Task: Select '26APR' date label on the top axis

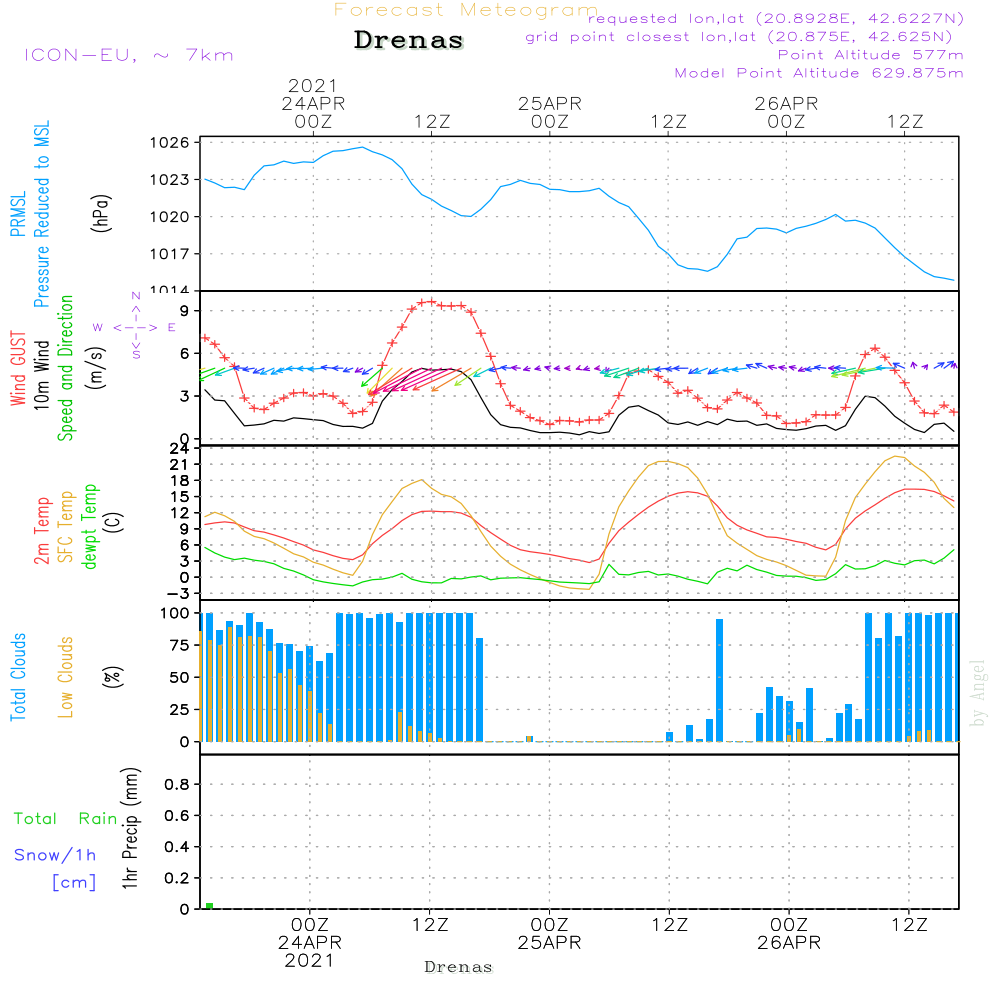Action: pos(786,104)
